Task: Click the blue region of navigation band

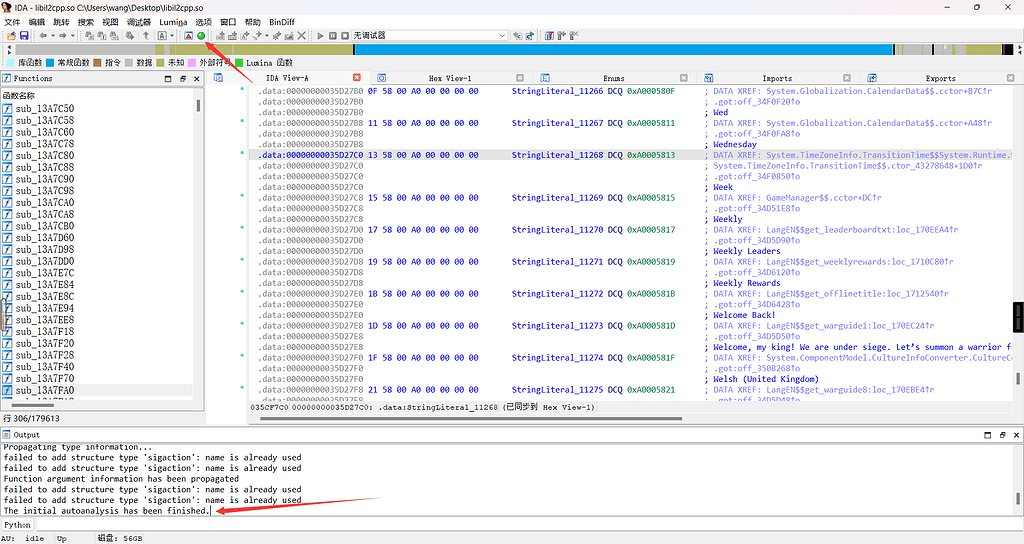Action: pos(624,50)
